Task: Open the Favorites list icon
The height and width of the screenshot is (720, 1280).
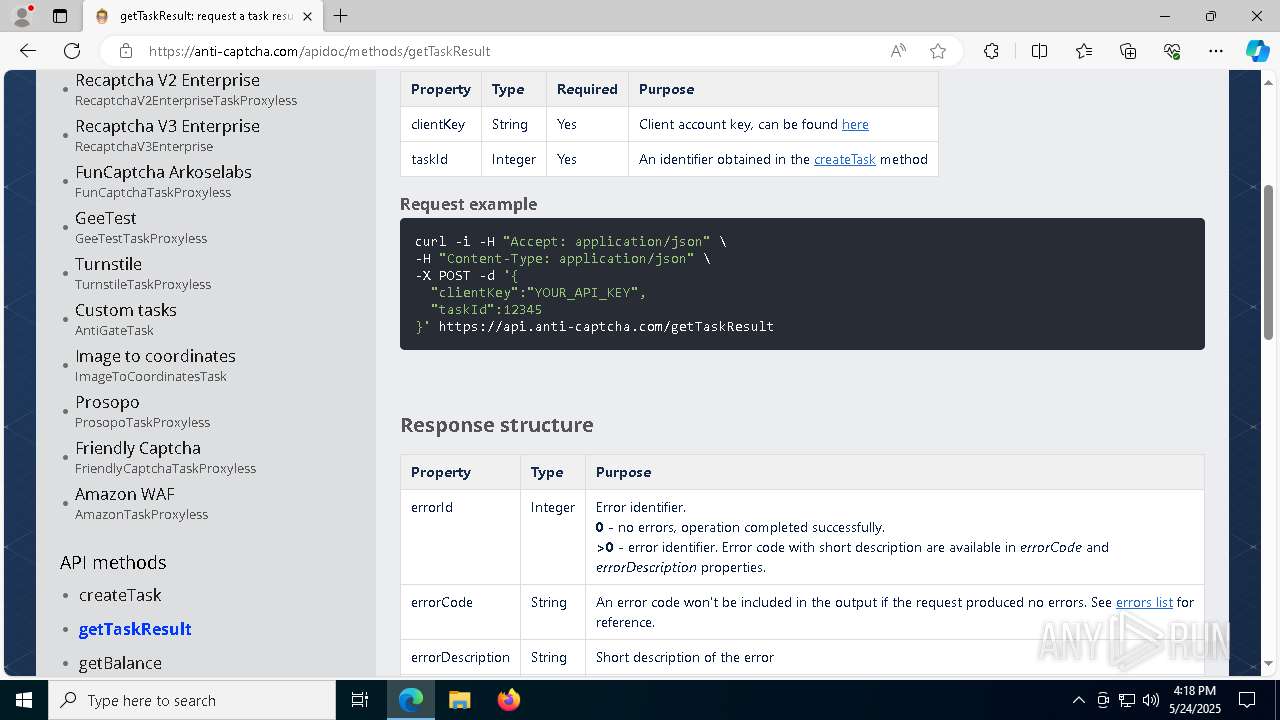Action: 1084,51
